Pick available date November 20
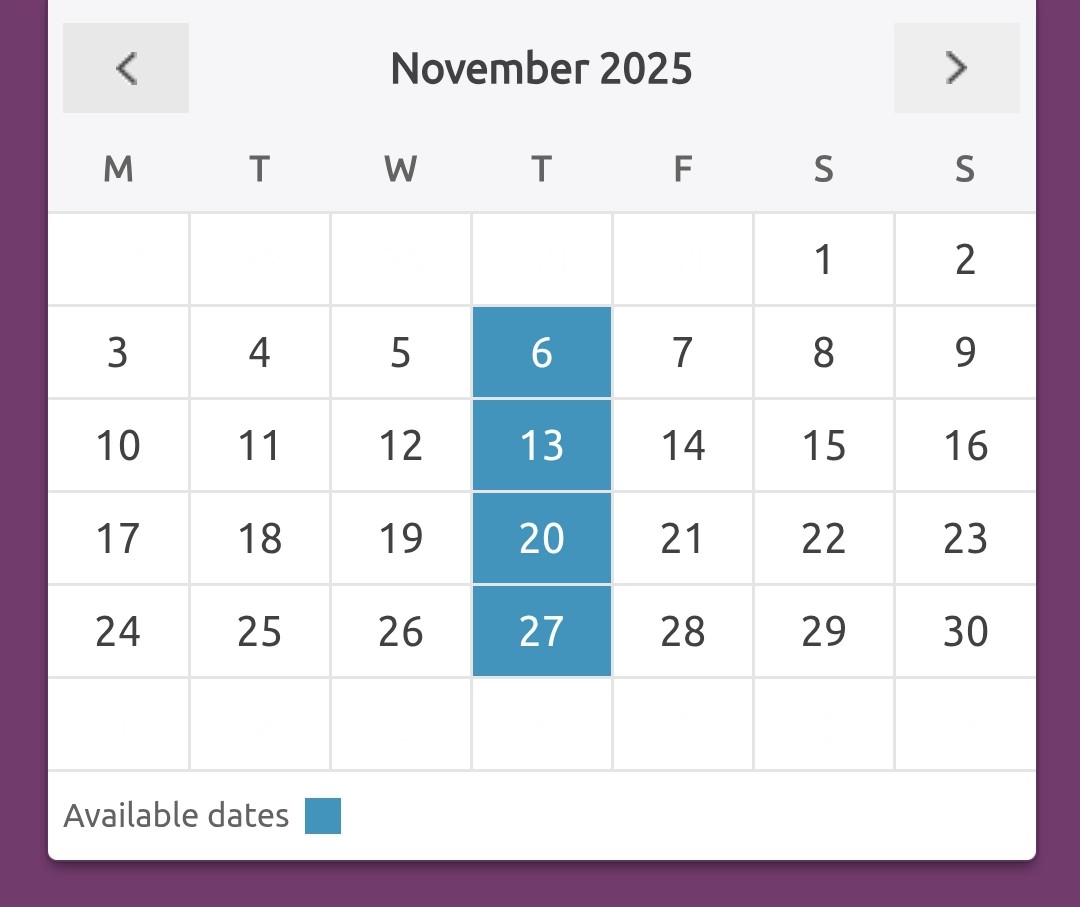The height and width of the screenshot is (907, 1080). click(541, 539)
